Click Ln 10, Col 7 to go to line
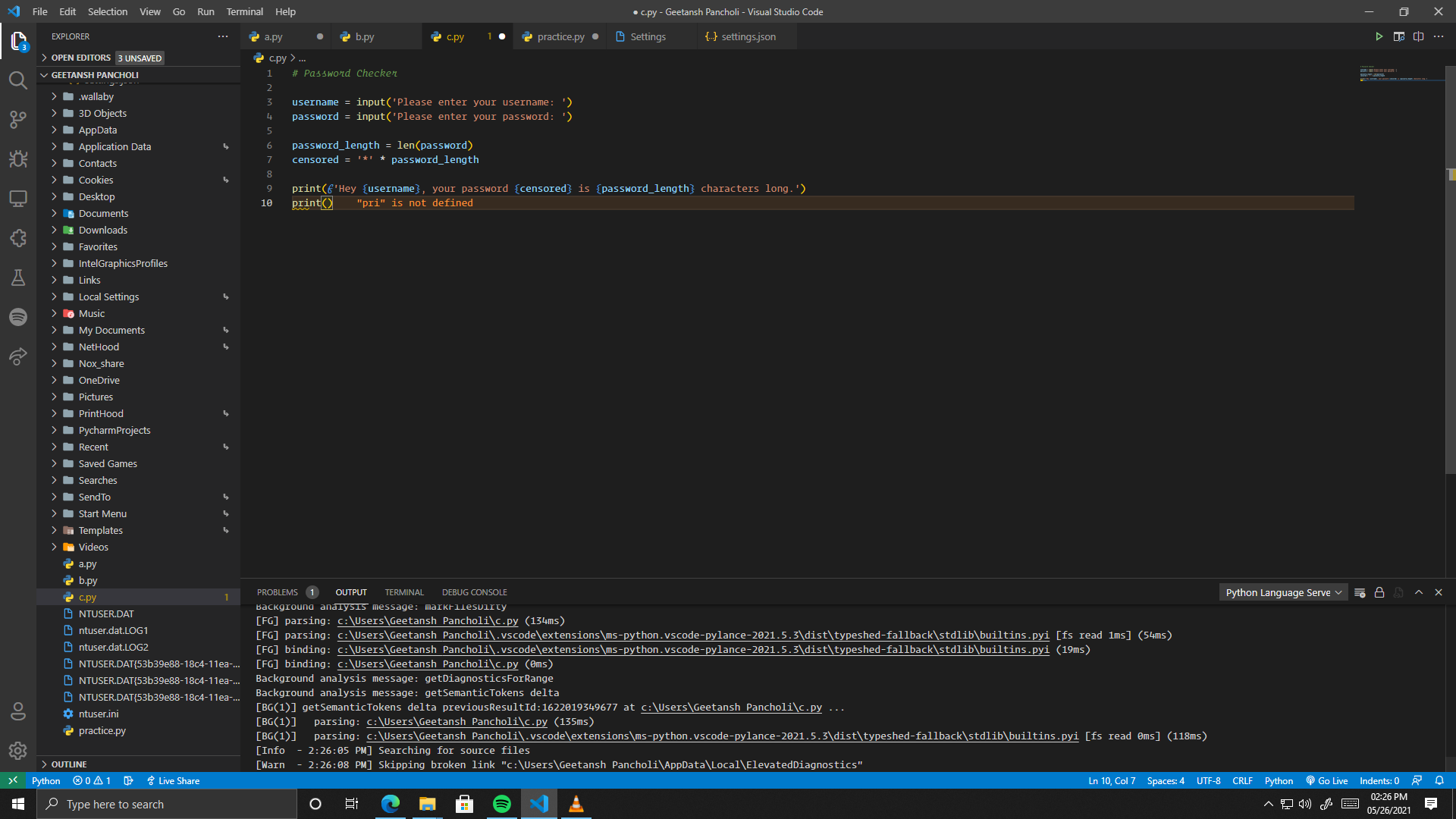The image size is (1456, 819). (x=1111, y=780)
